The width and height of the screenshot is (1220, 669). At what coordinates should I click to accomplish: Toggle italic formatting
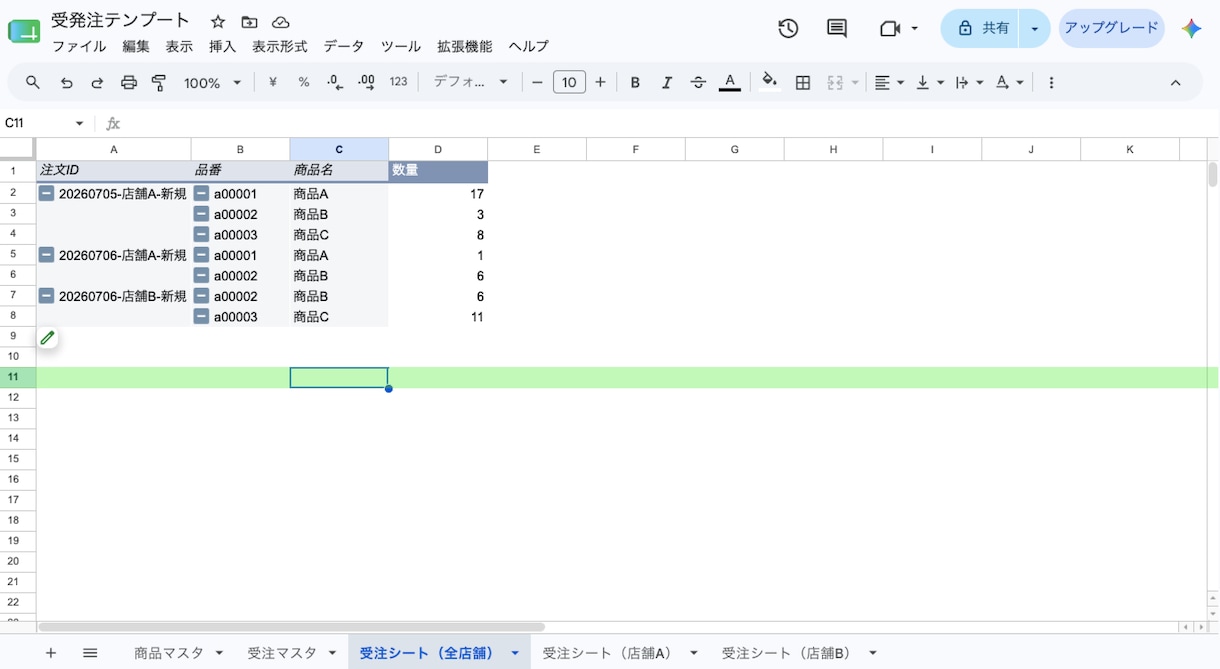pos(667,82)
